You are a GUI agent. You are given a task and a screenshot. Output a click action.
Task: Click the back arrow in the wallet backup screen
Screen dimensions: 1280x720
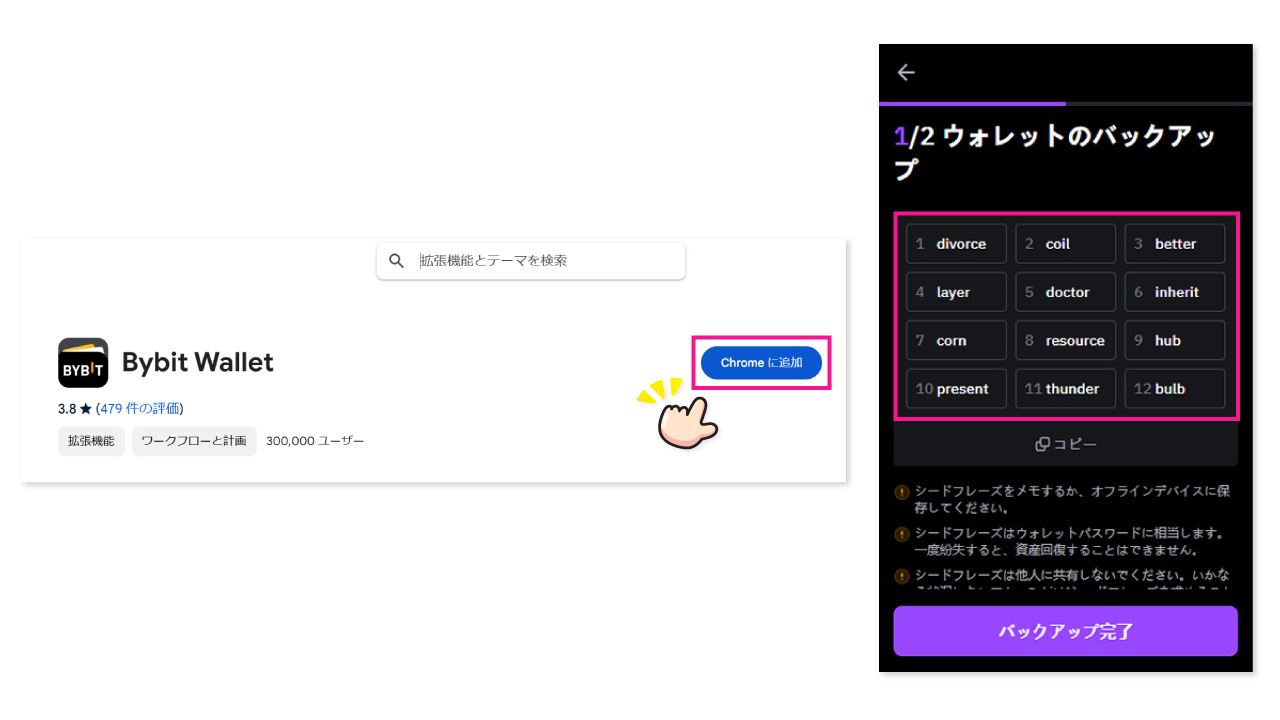tap(906, 72)
